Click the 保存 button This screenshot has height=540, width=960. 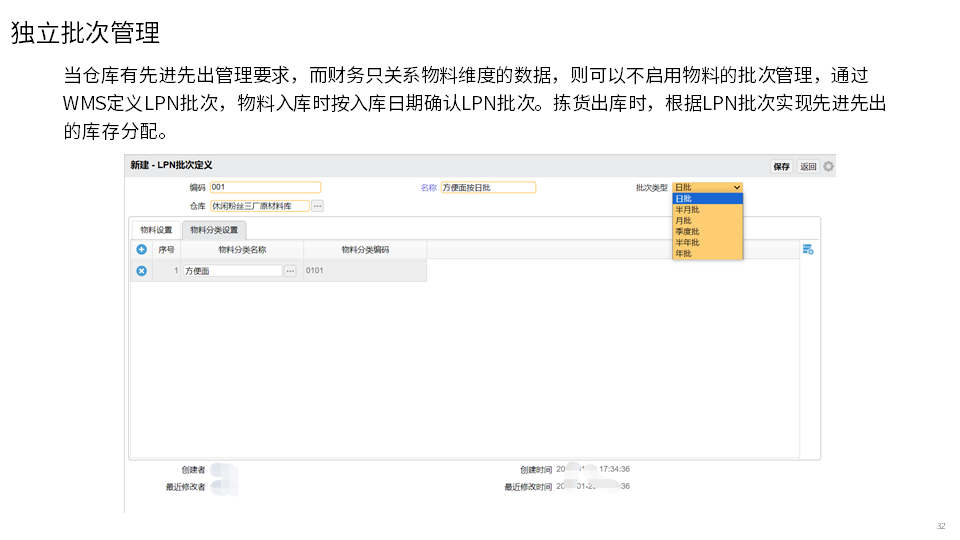(781, 167)
